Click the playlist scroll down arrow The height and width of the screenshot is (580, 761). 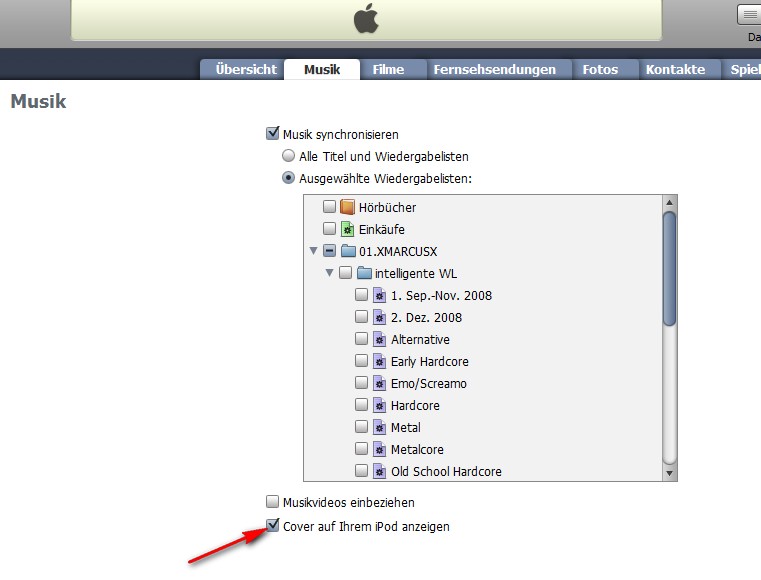point(670,473)
